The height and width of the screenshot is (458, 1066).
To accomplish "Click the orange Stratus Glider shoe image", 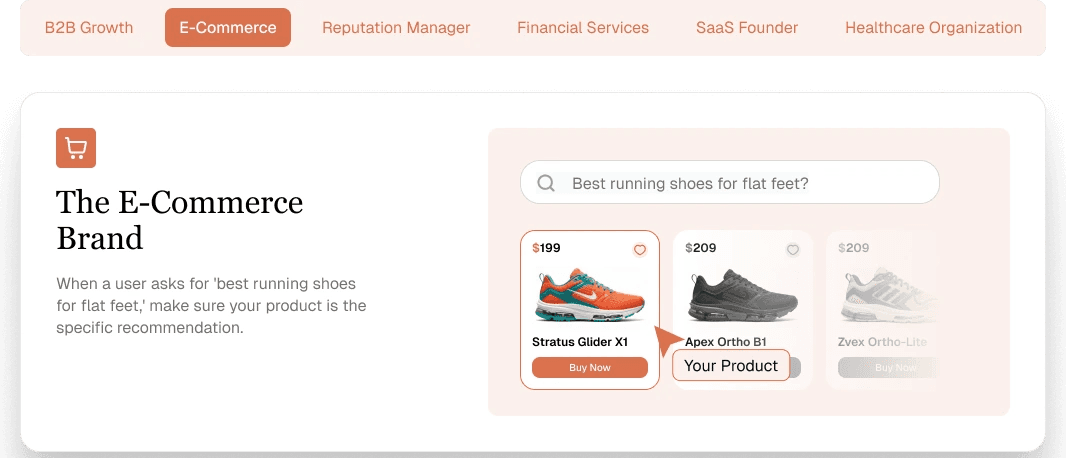I will (x=590, y=296).
